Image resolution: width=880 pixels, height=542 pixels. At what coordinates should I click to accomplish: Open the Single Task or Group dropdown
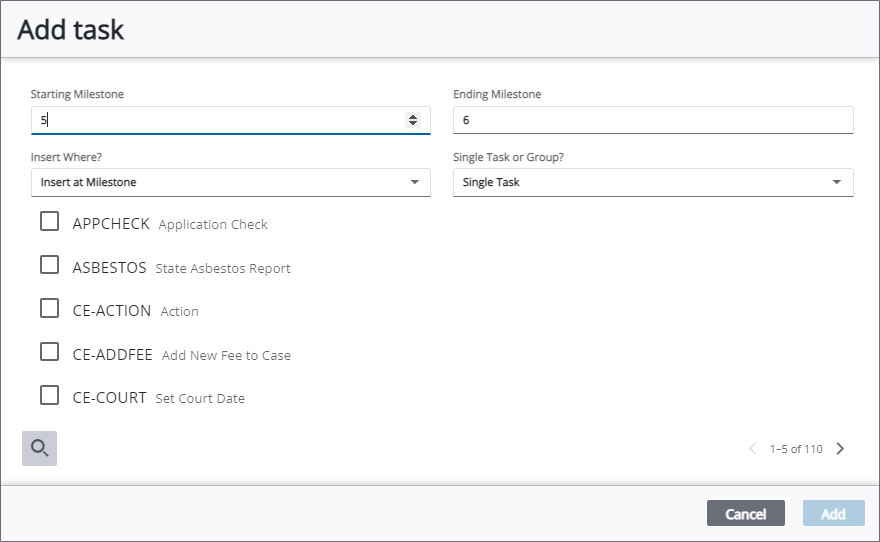tap(653, 182)
